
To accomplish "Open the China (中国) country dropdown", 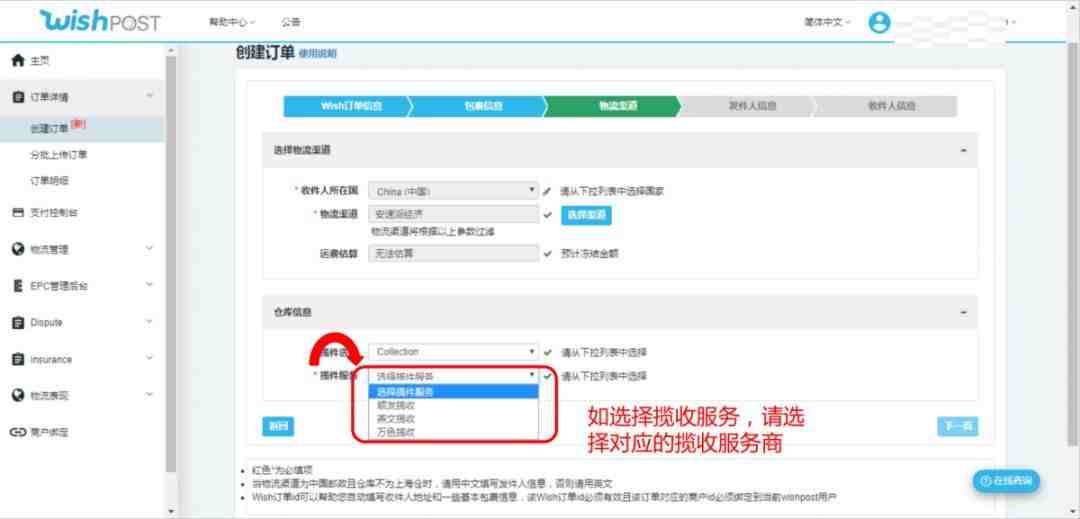I will click(x=453, y=191).
